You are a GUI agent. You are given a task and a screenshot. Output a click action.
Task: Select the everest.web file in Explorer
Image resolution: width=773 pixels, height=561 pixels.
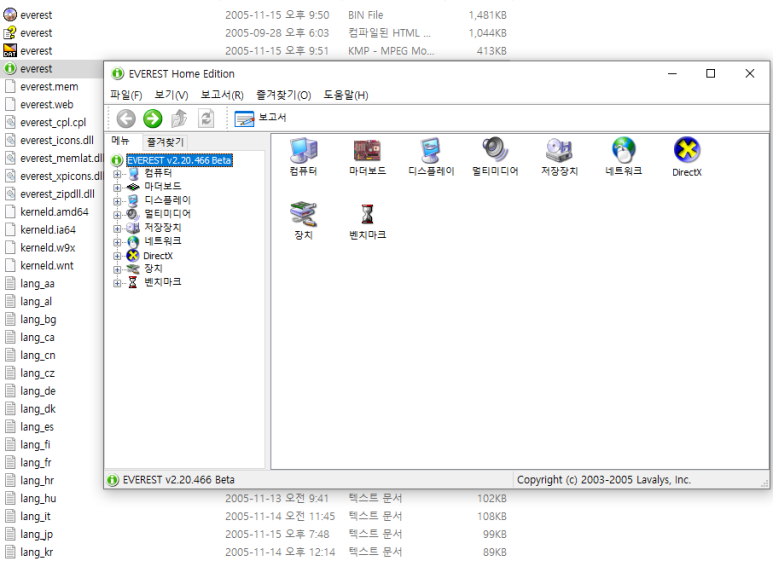coord(47,105)
